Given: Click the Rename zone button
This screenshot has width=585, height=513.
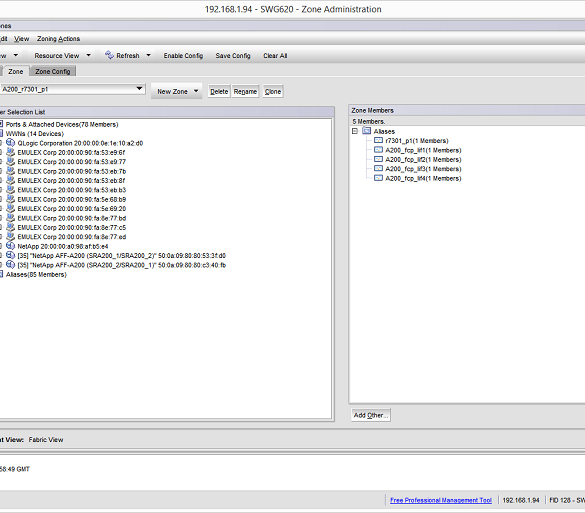Looking at the screenshot, I should tap(245, 91).
